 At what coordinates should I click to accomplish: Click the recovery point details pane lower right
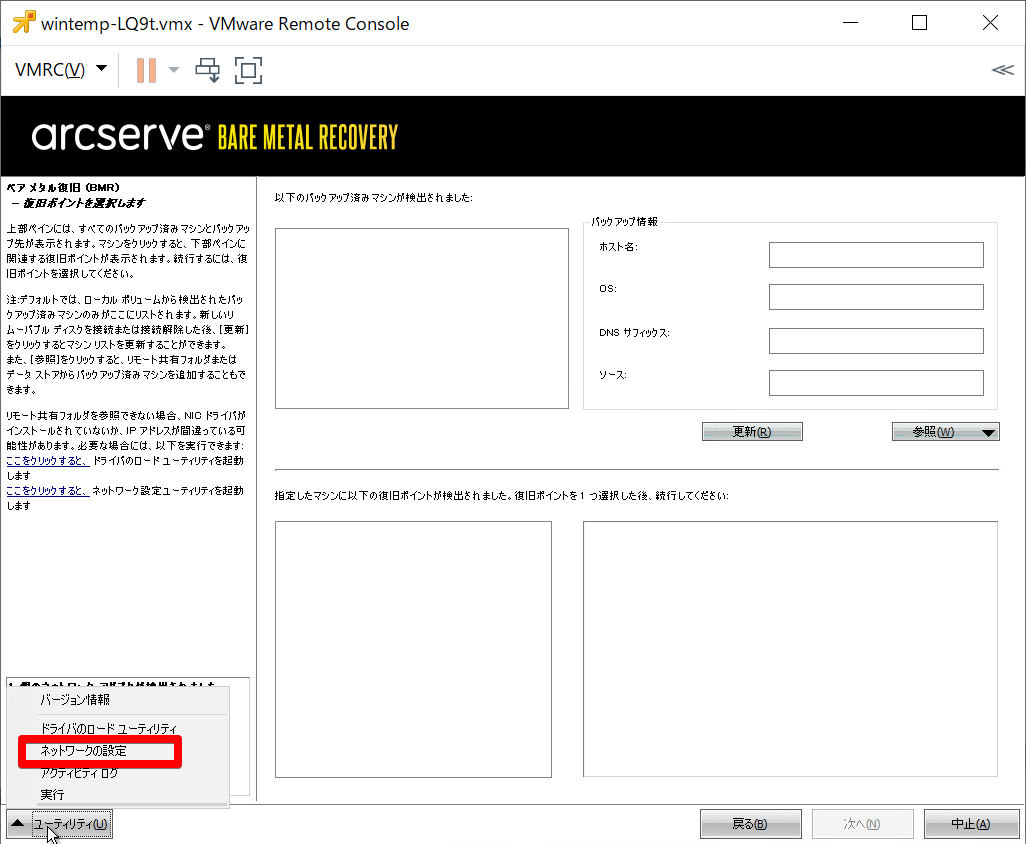[x=790, y=649]
